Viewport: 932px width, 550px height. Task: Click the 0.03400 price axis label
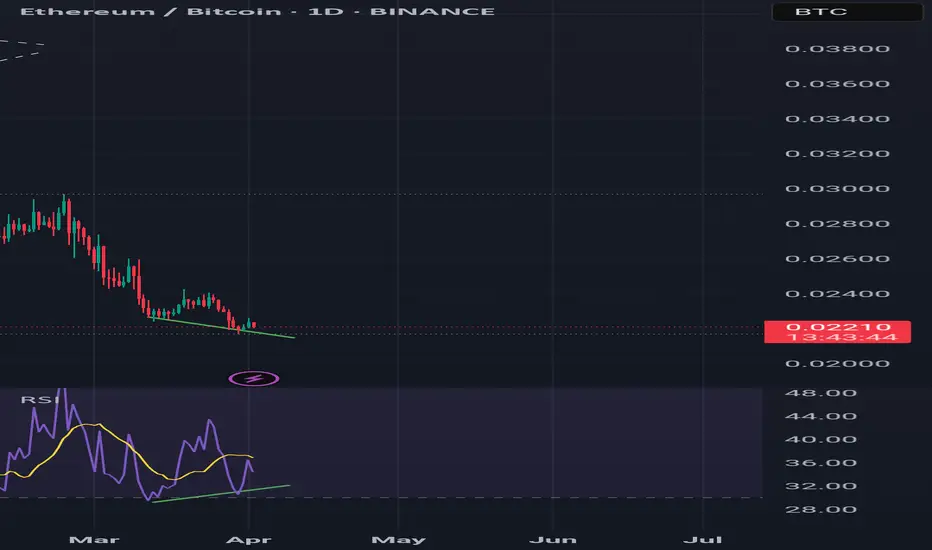pos(837,119)
